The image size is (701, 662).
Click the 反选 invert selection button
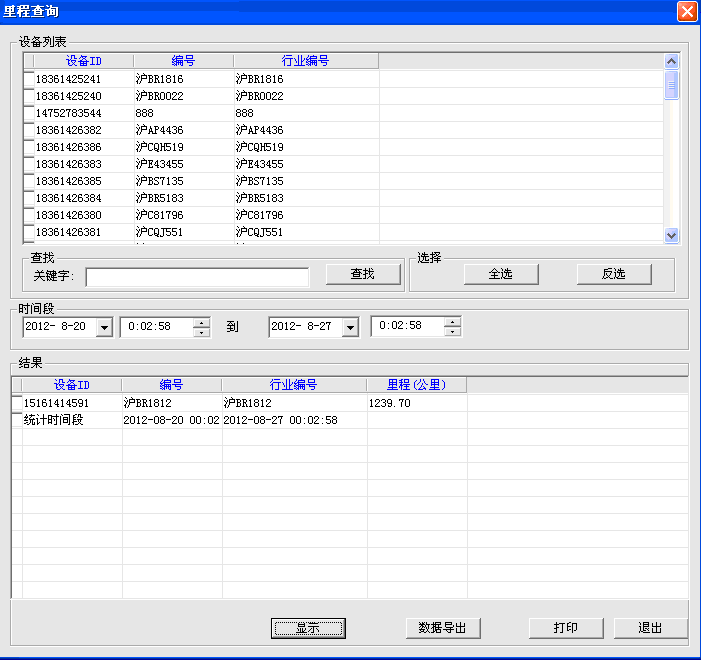coord(614,274)
